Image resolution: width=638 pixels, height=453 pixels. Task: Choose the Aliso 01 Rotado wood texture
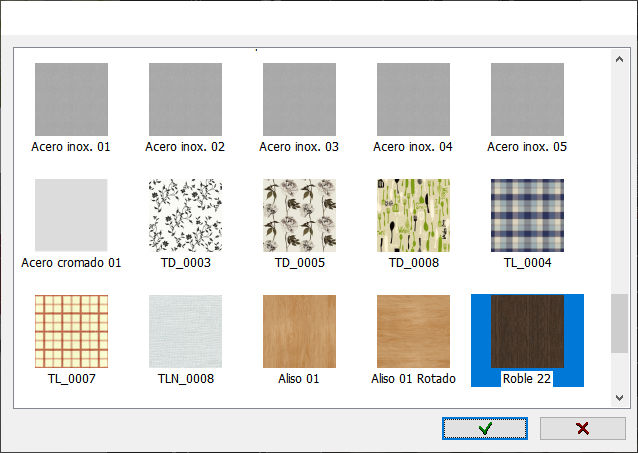[x=413, y=331]
